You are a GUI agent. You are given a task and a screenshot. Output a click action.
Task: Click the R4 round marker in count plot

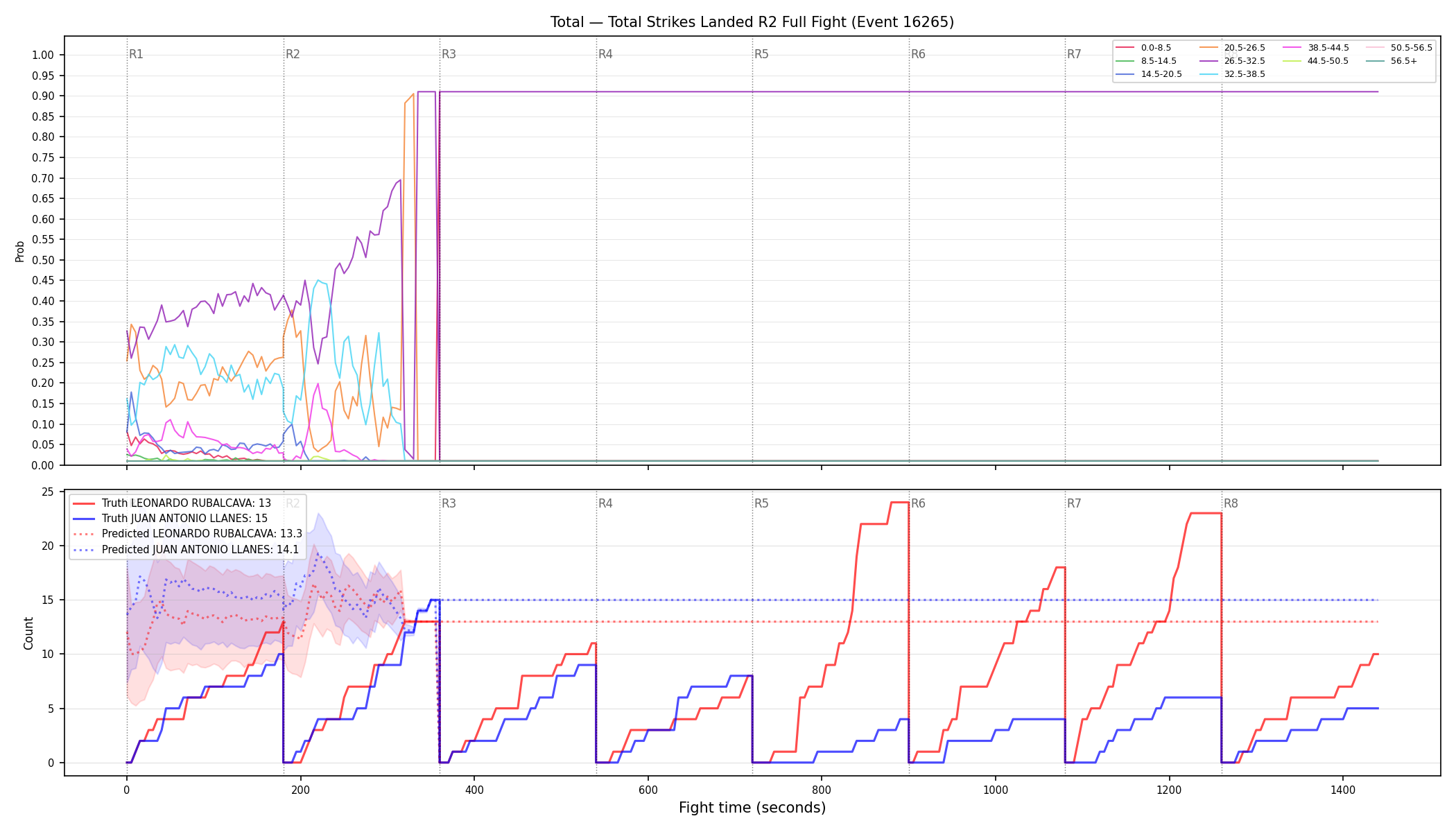605,503
